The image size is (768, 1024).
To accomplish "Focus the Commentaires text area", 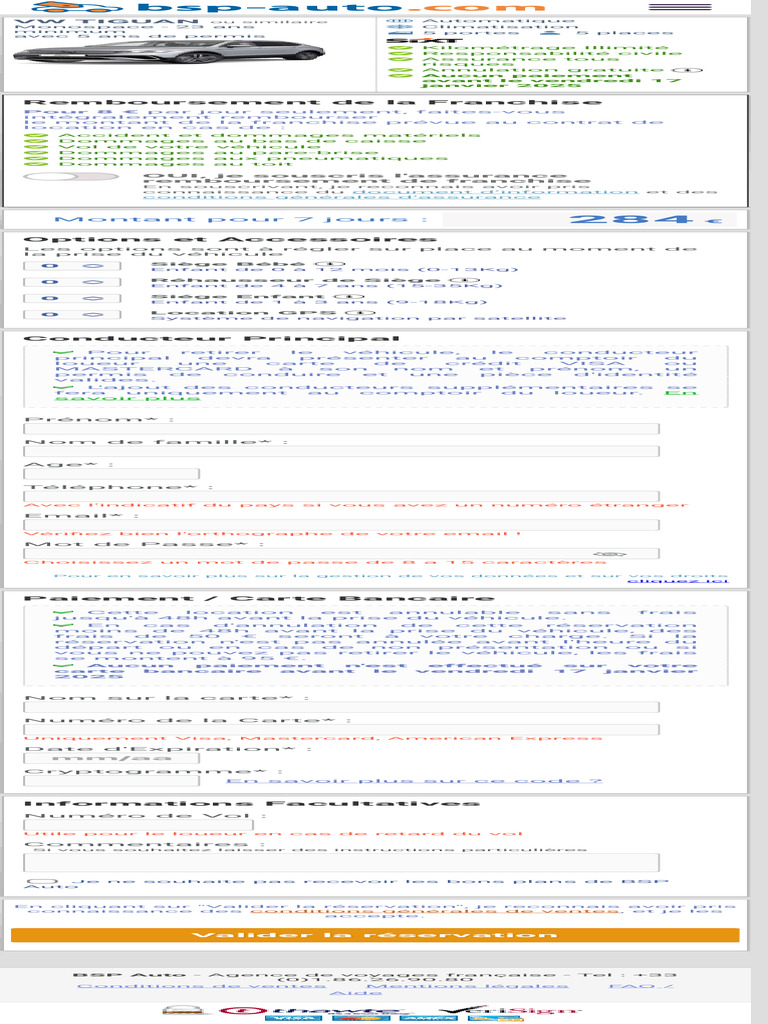I will click(342, 862).
